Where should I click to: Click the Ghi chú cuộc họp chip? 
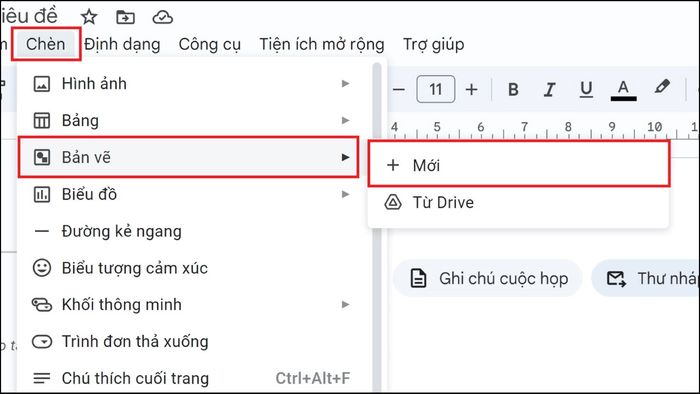pyautogui.click(x=488, y=278)
